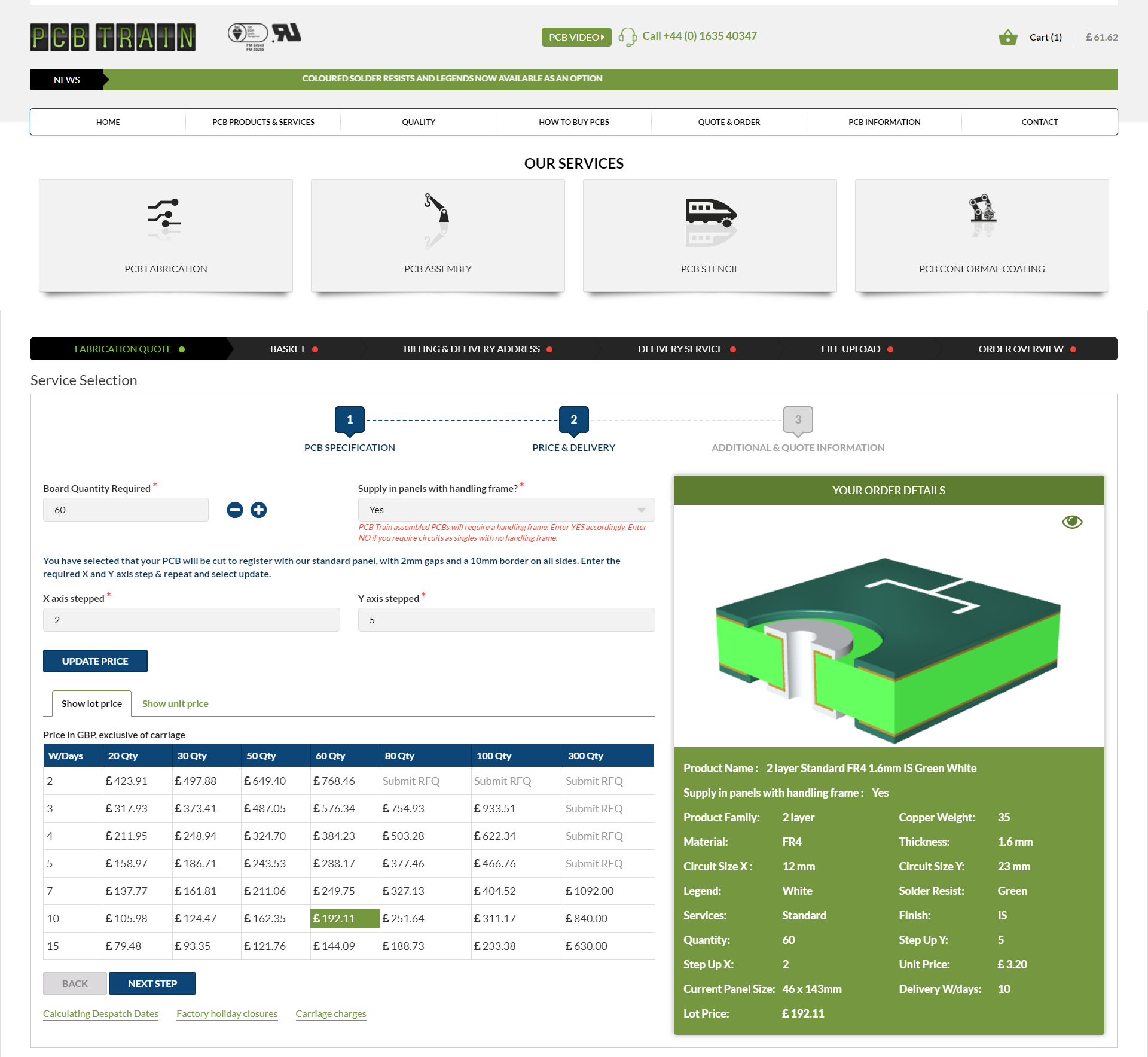The image size is (1148, 1057).
Task: Switch to Show lot price tab
Action: click(91, 703)
